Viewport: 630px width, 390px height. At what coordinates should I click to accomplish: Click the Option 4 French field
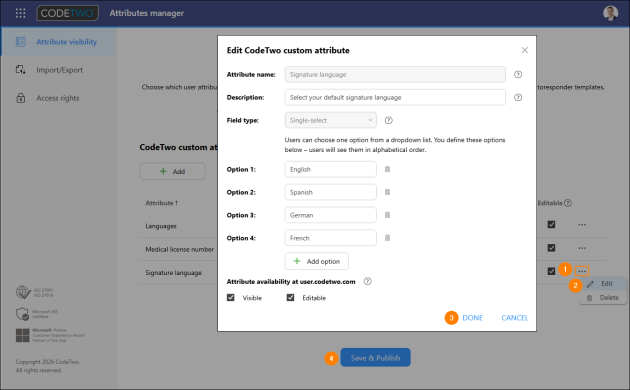pyautogui.click(x=331, y=238)
